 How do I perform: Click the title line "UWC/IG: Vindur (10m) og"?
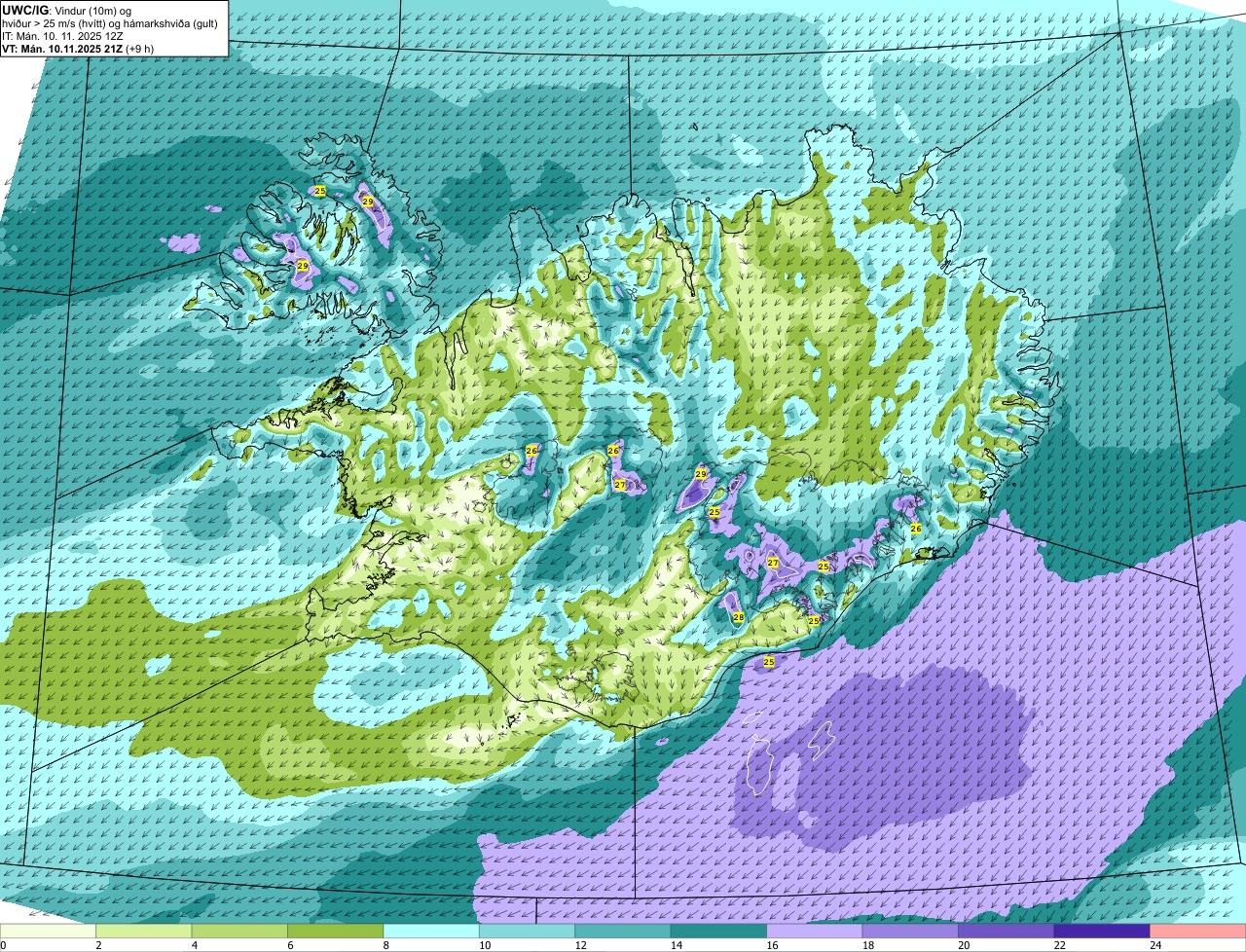point(67,10)
